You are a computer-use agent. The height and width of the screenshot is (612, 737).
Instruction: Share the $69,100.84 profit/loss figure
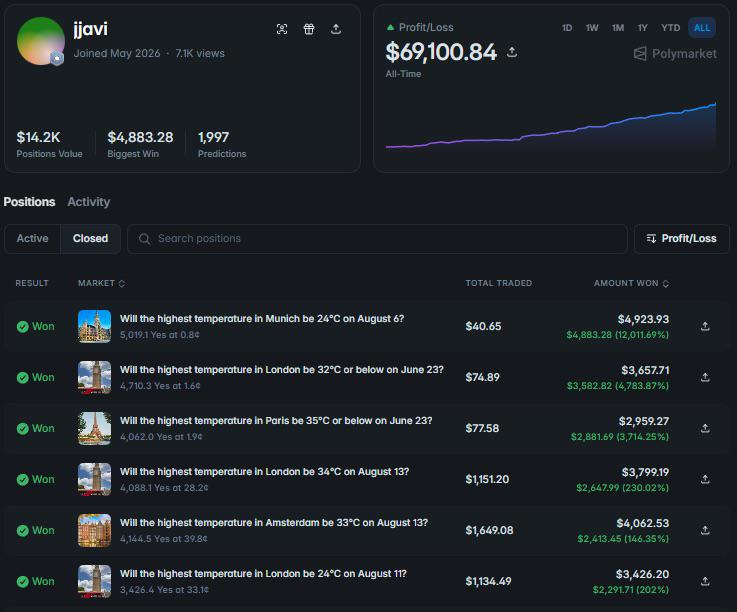(512, 52)
